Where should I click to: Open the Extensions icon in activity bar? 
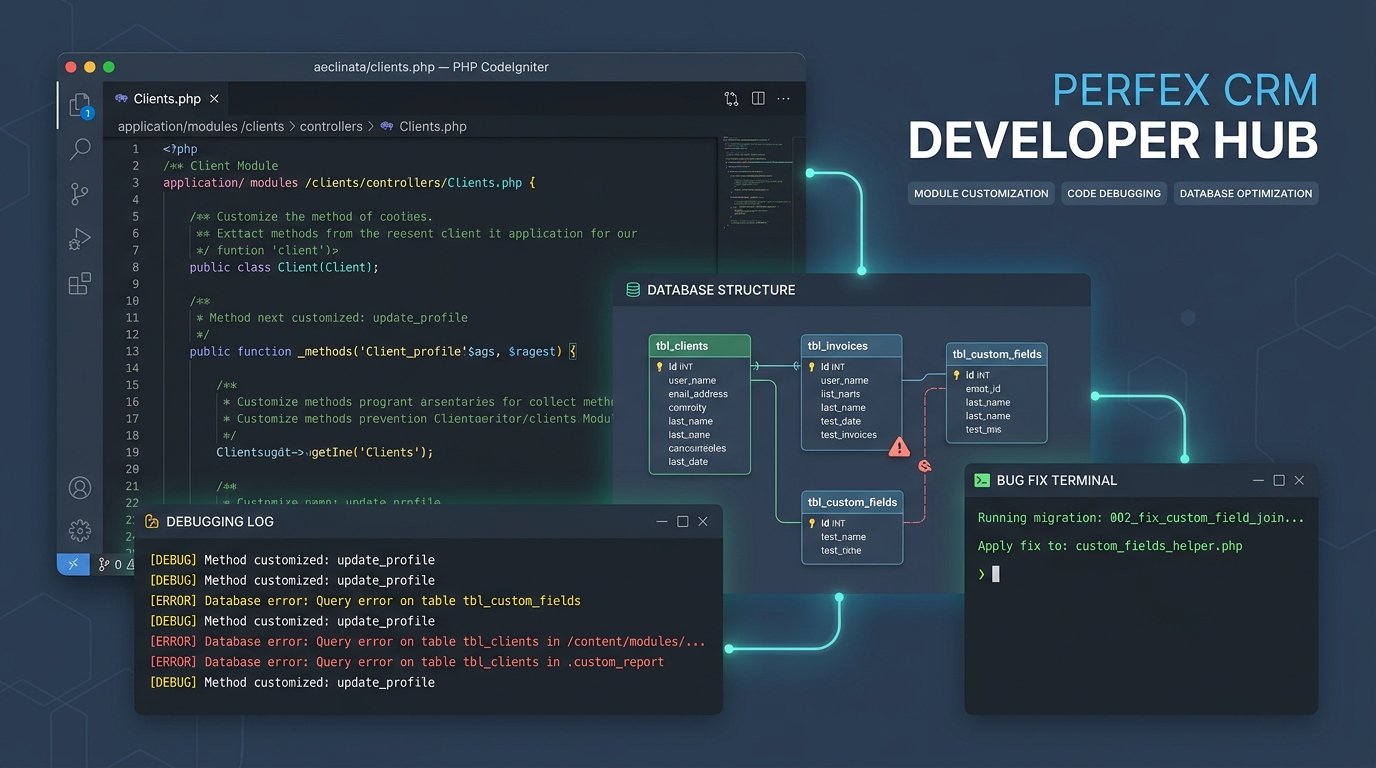click(x=80, y=284)
